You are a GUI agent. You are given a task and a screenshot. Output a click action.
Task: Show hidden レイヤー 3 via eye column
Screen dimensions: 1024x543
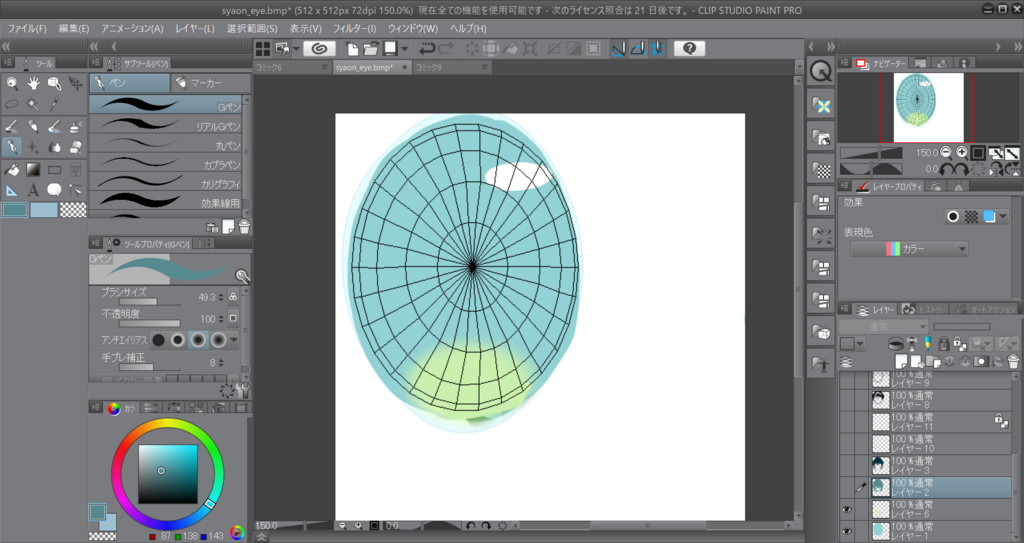846,465
